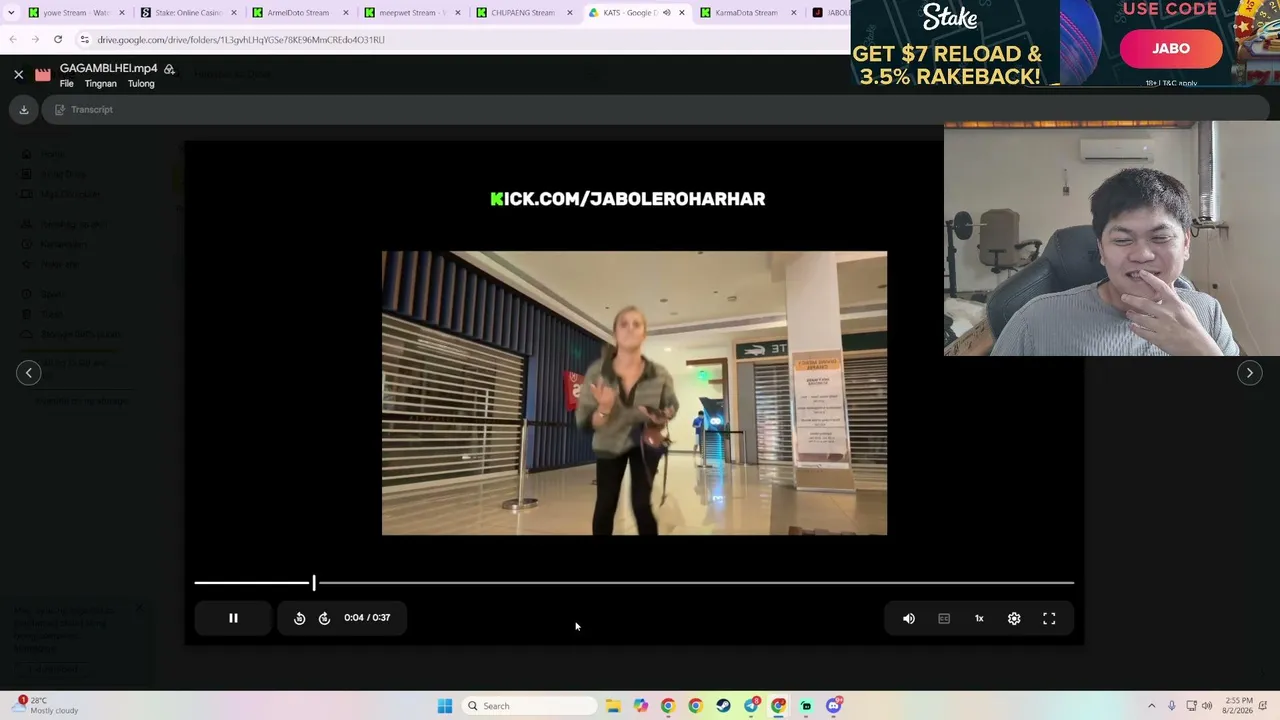Click the video frame in the player

[634, 393]
